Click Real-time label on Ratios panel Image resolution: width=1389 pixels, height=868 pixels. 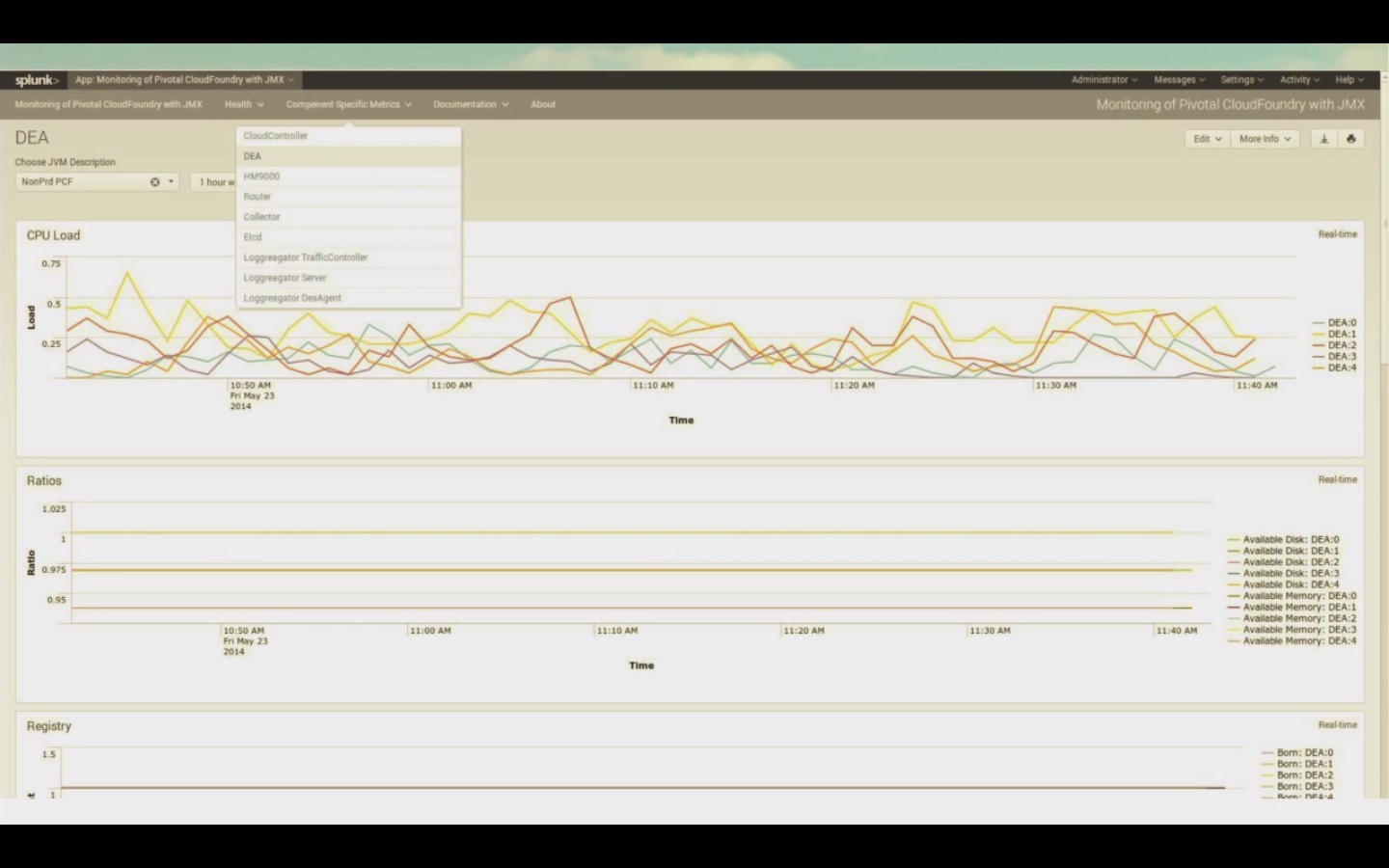click(x=1337, y=479)
